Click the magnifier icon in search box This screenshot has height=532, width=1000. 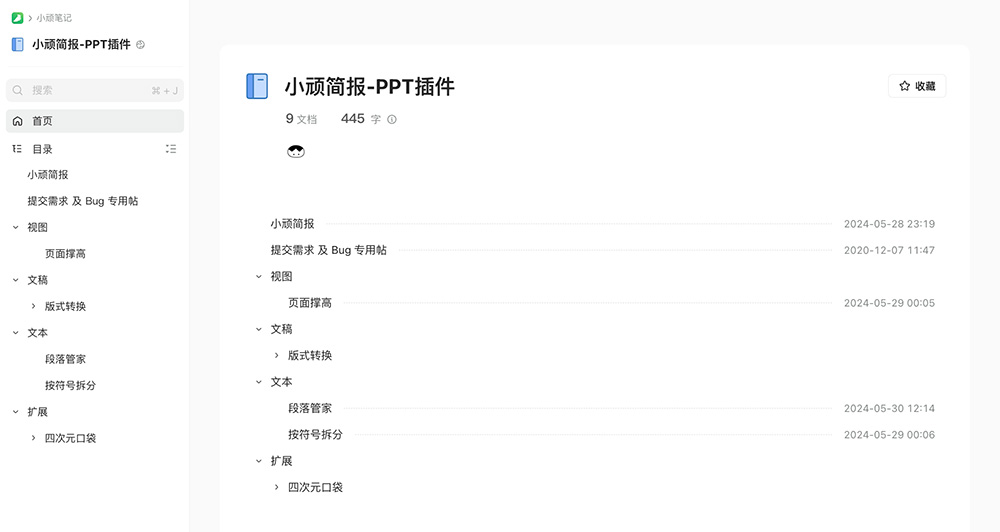pos(18,91)
